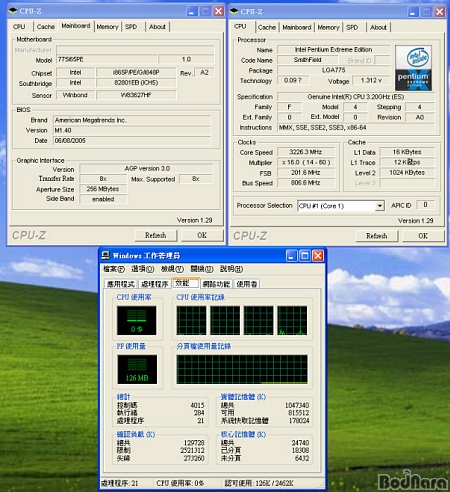Minimize the Windows Task Manager window
Image resolution: width=450 pixels, height=492 pixels.
click(x=291, y=256)
